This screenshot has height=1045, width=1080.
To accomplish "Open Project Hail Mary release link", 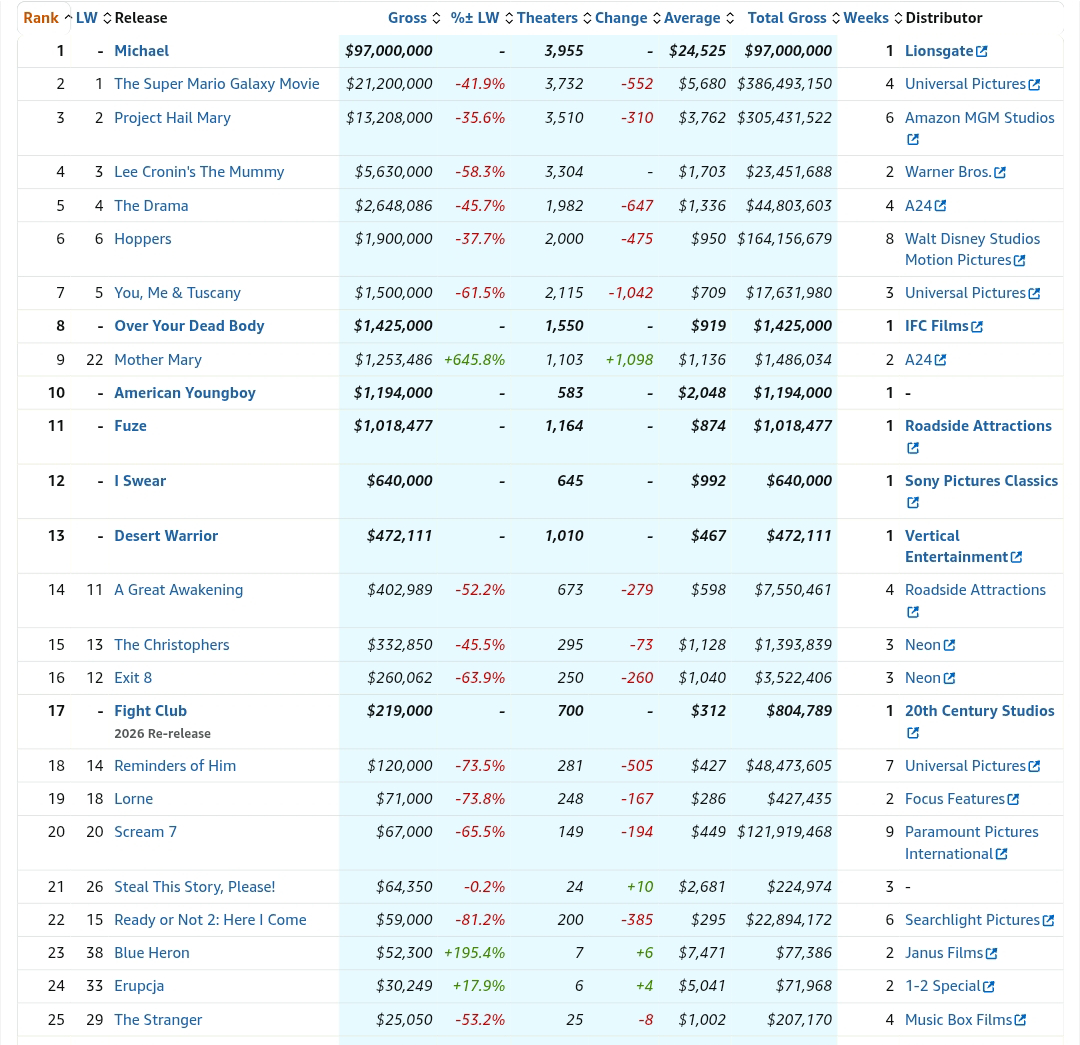I will click(x=172, y=118).
